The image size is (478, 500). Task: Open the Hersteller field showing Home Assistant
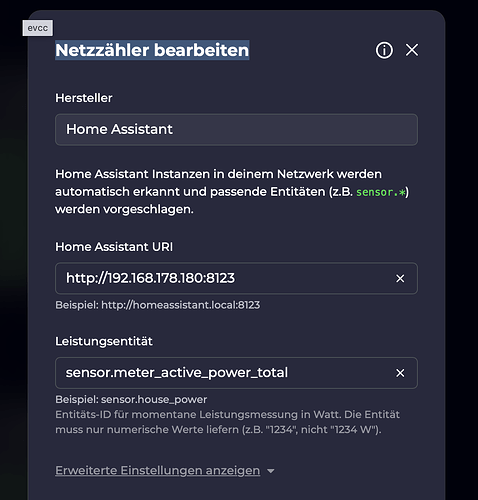(x=236, y=129)
